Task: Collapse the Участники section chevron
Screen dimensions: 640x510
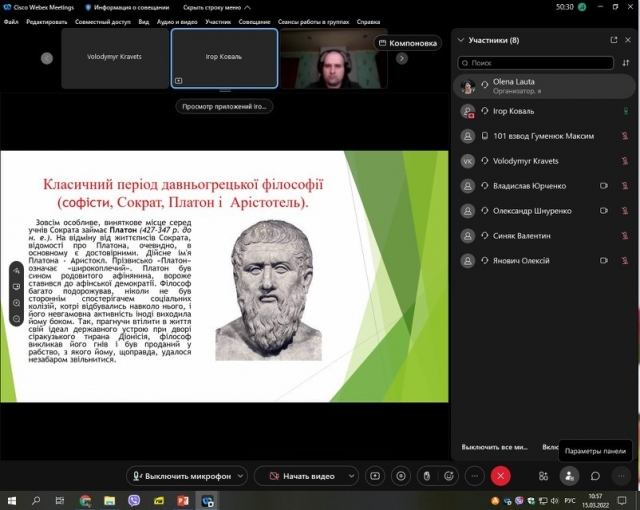Action: click(x=460, y=40)
